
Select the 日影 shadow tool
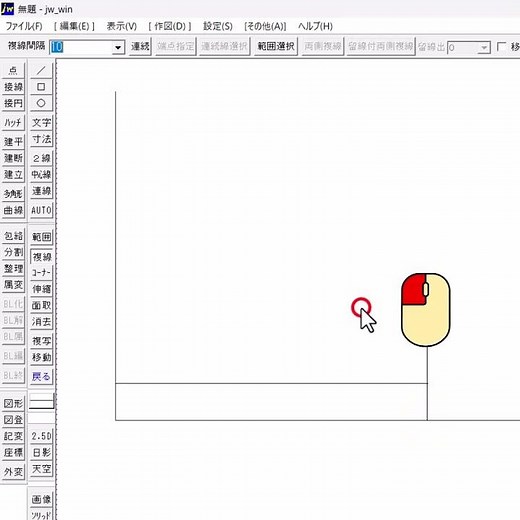(x=41, y=453)
